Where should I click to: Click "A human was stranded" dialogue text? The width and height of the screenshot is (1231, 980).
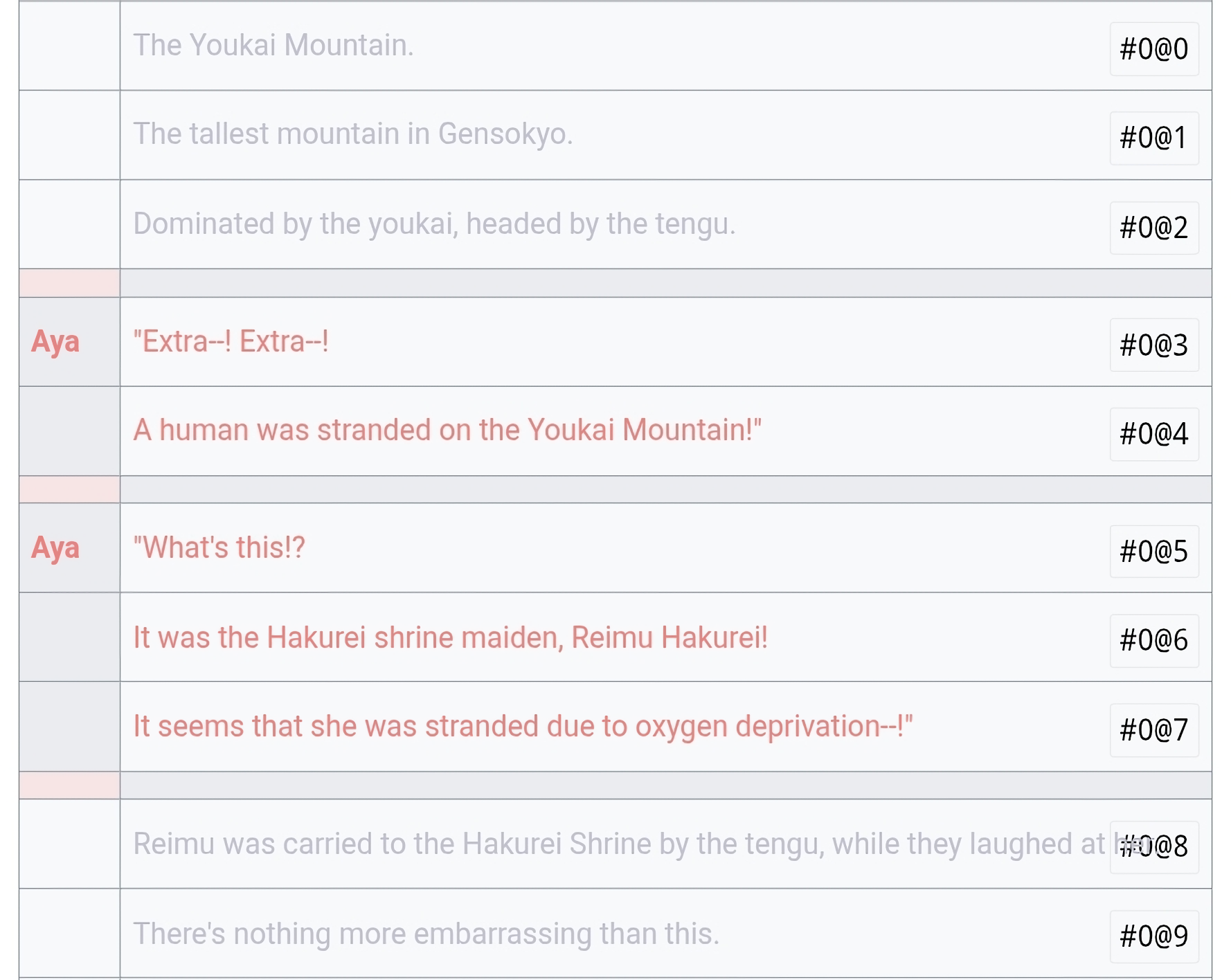(x=447, y=430)
